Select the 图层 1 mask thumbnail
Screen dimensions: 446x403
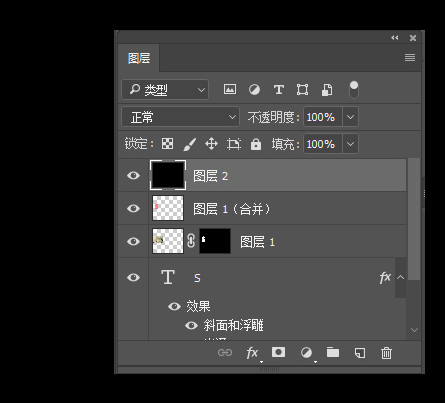click(215, 241)
